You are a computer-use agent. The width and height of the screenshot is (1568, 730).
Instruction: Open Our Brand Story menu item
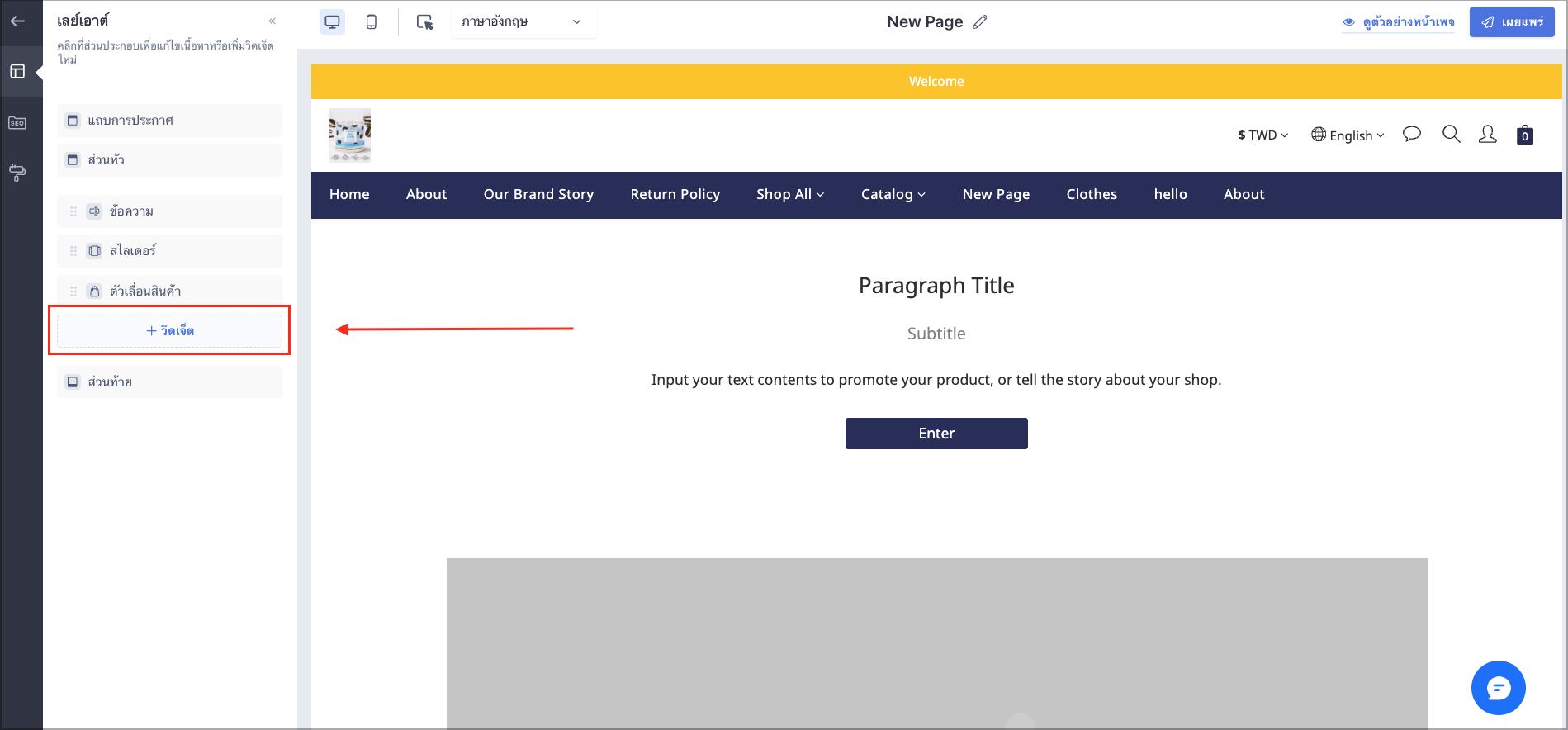538,195
